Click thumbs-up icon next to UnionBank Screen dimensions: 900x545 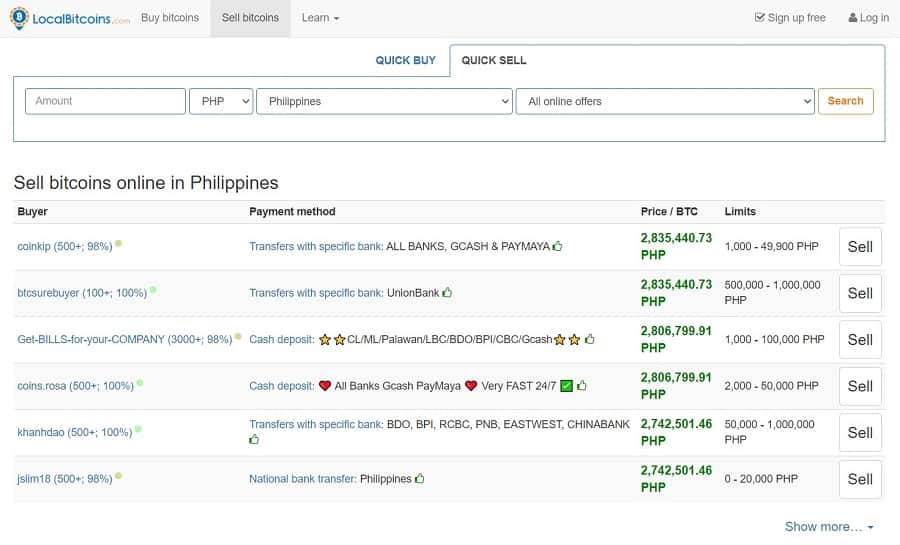(x=447, y=293)
